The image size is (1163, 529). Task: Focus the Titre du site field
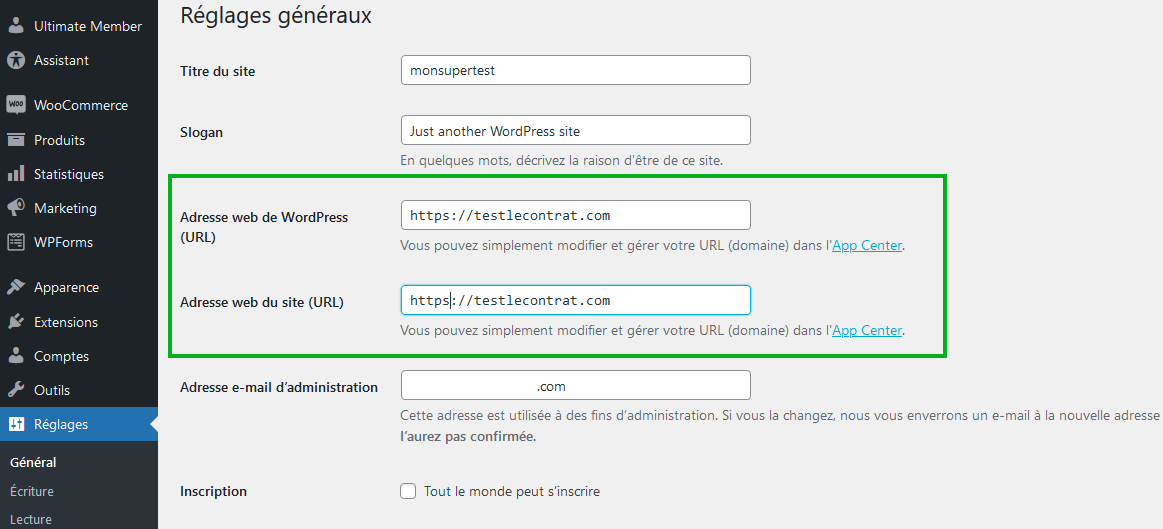[576, 70]
